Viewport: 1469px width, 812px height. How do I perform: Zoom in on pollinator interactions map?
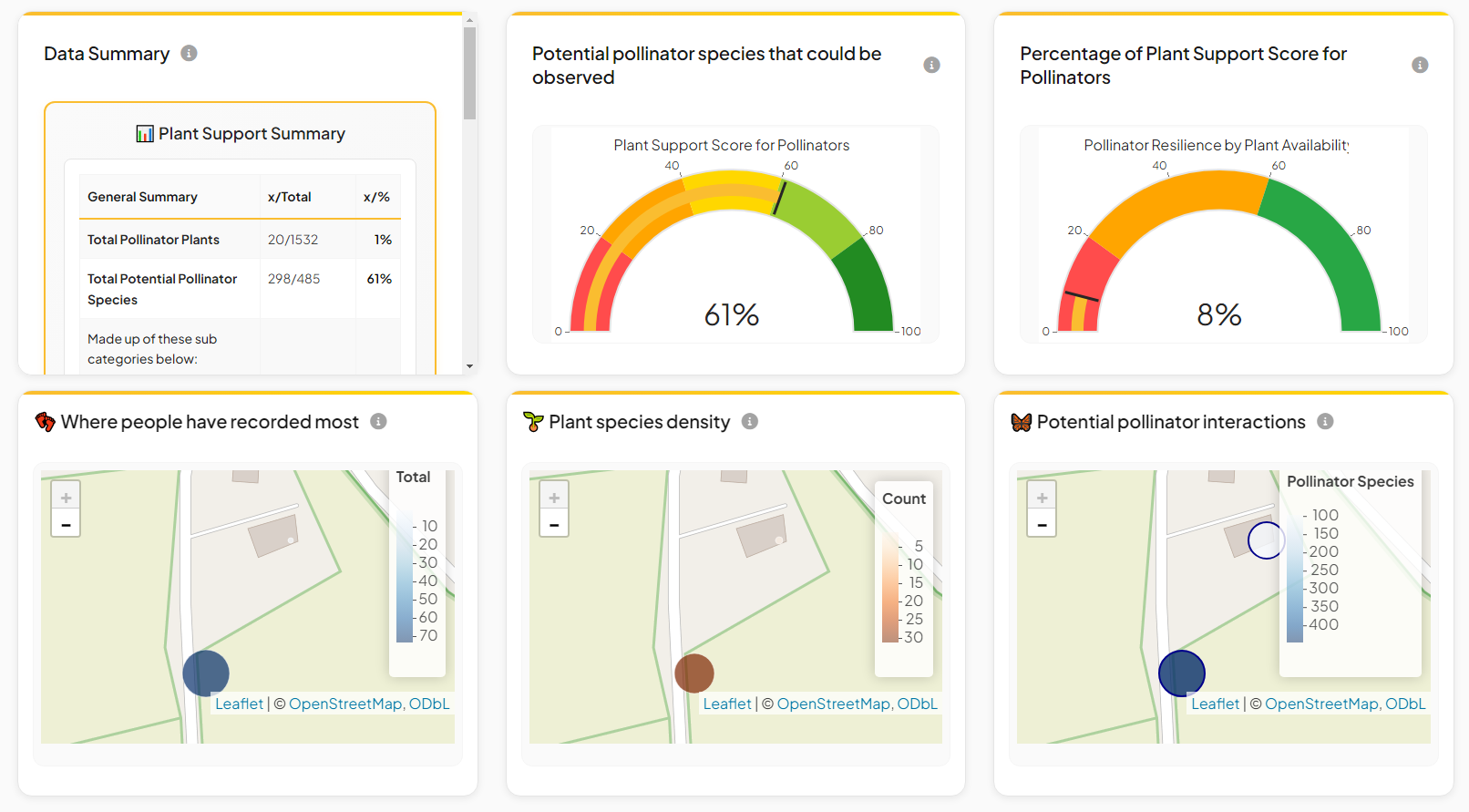pyautogui.click(x=1042, y=497)
